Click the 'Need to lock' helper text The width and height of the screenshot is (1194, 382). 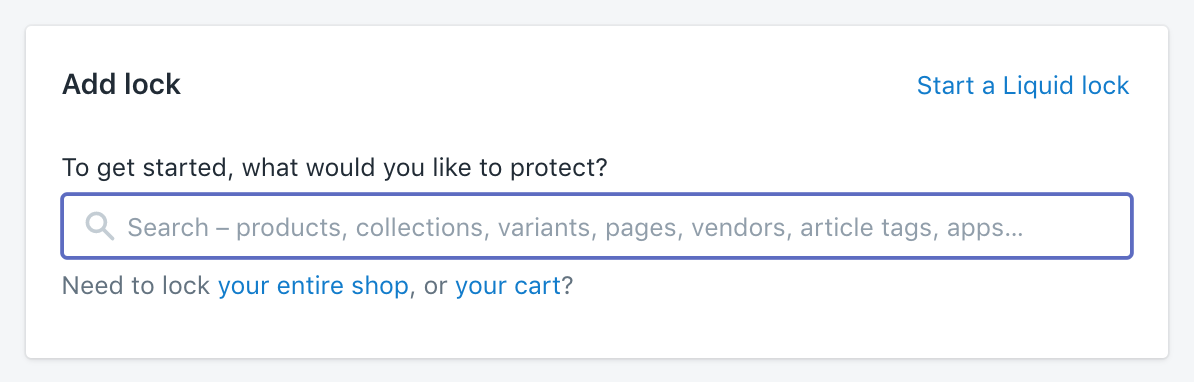136,286
